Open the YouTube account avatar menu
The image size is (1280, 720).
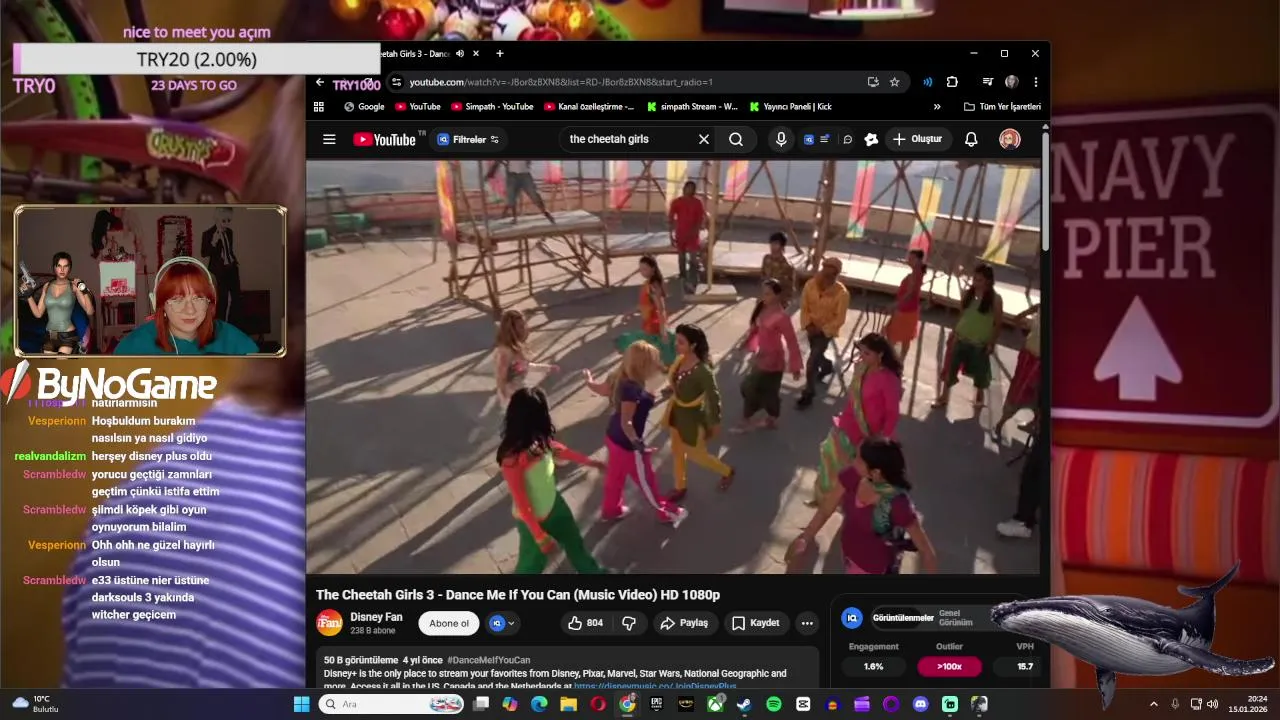click(x=1010, y=139)
